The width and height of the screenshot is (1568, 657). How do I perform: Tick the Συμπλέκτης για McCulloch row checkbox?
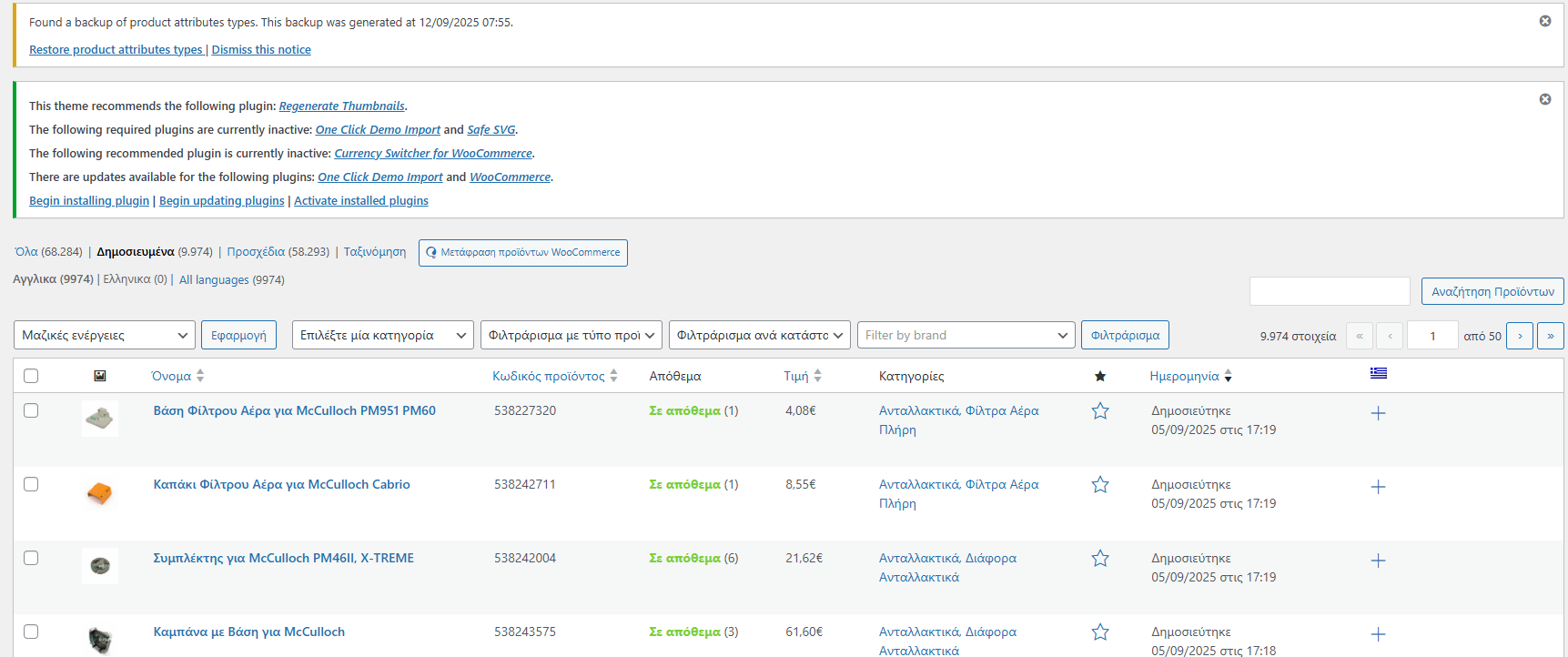click(x=31, y=558)
